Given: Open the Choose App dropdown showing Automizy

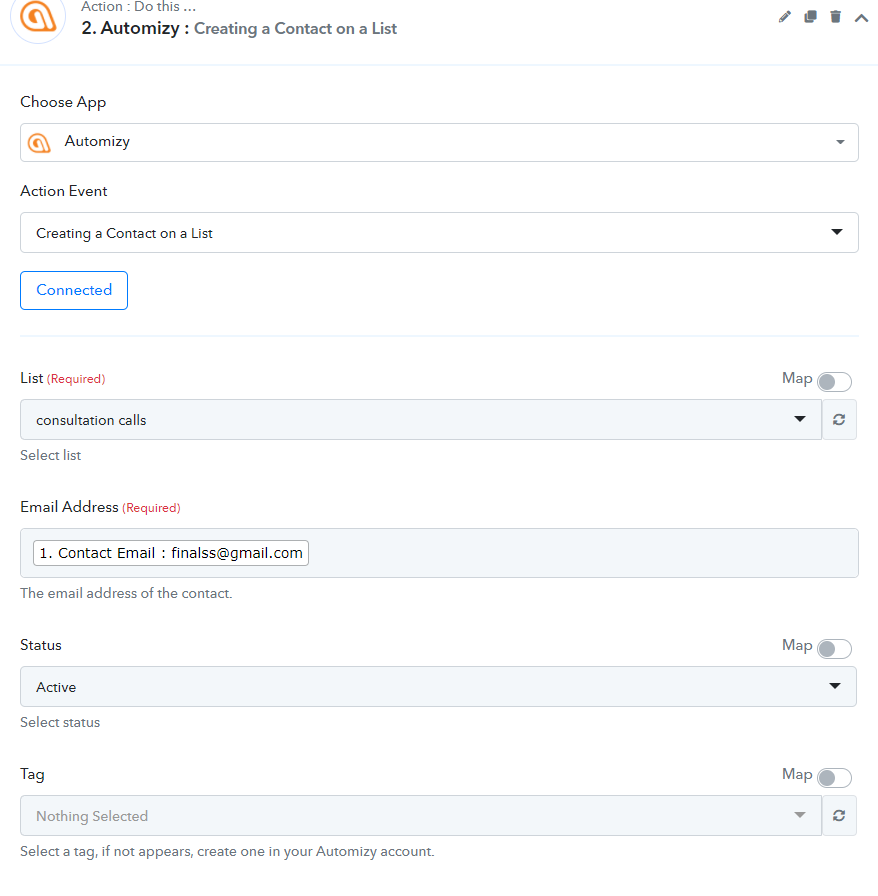Looking at the screenshot, I should [439, 142].
